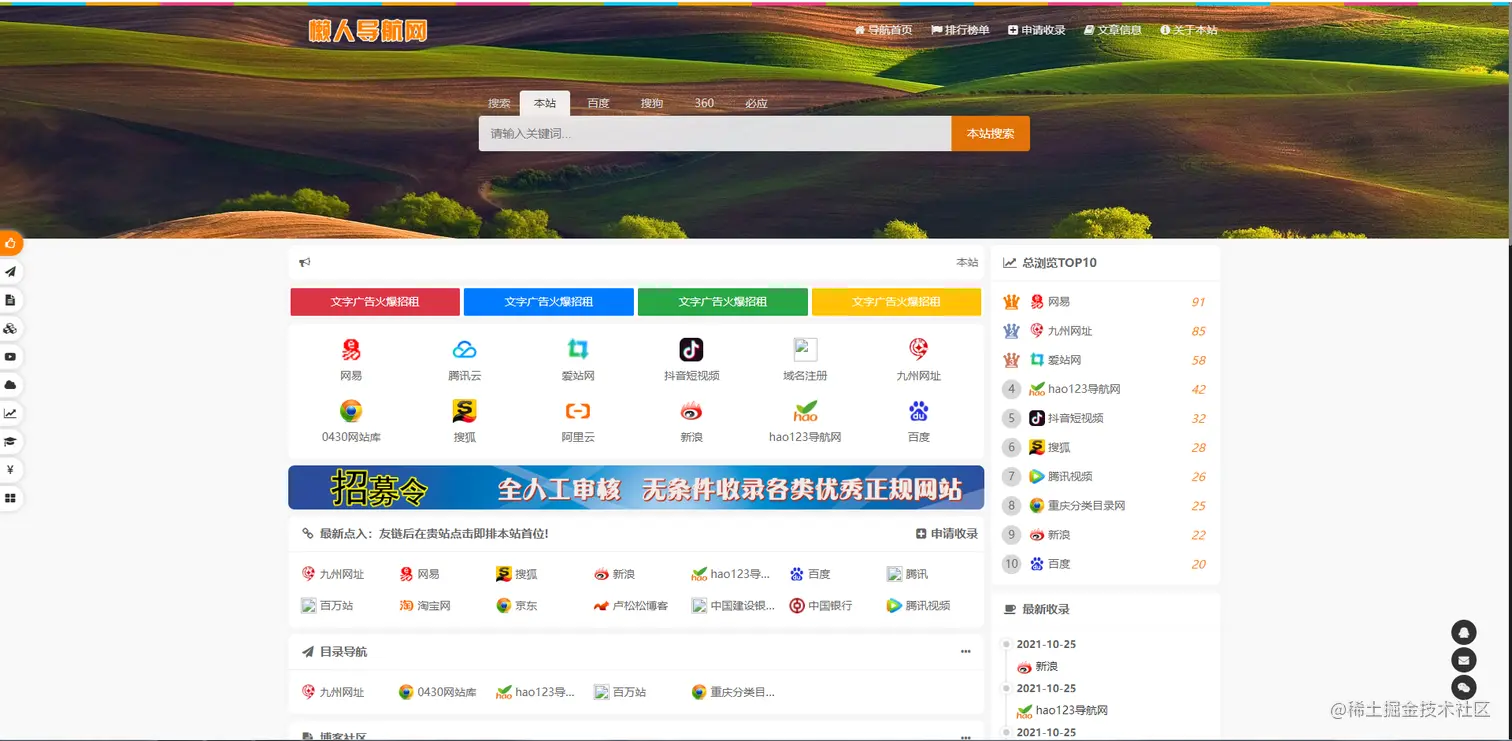Screen dimensions: 1512x741
Task: Click the document icon in left sidebar
Action: click(10, 300)
